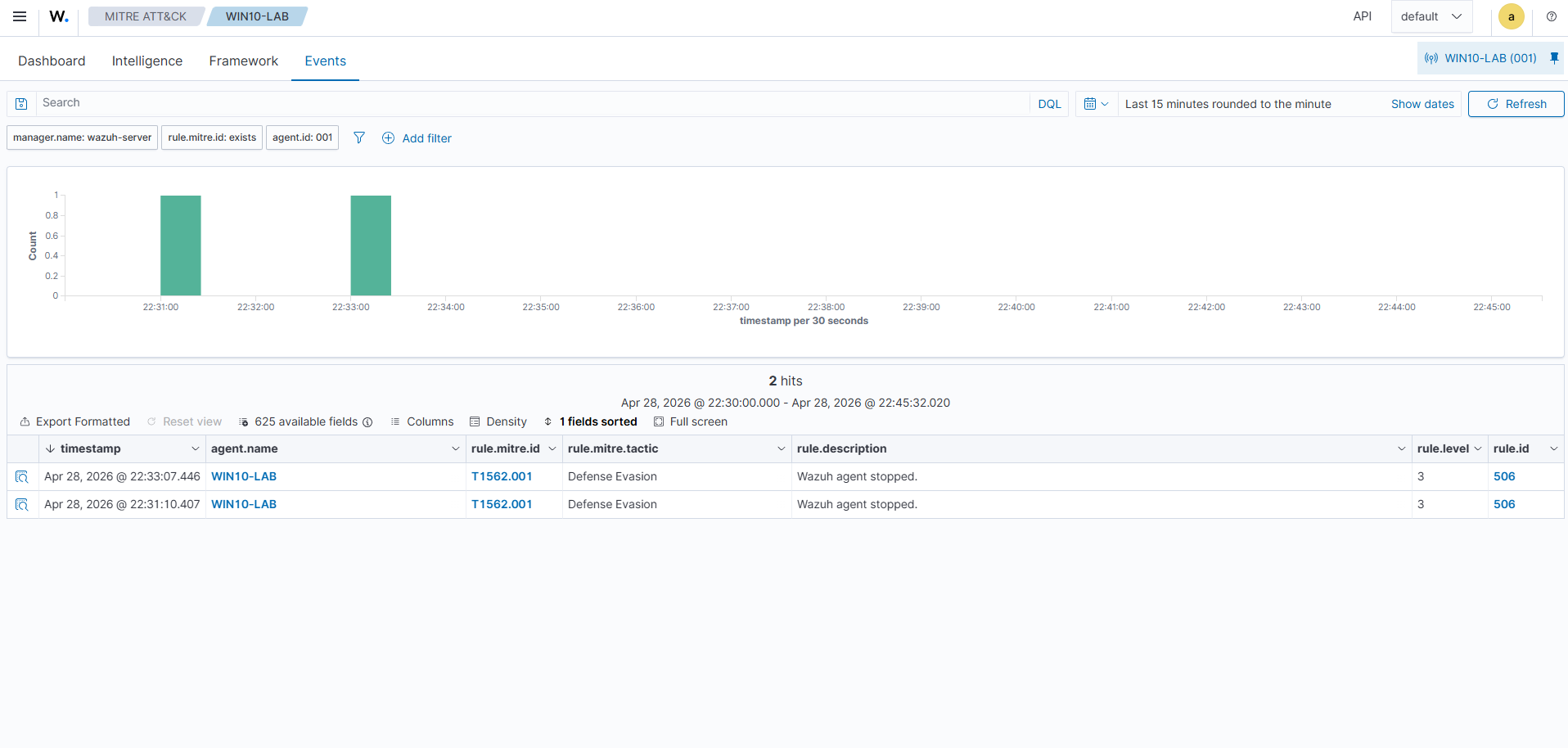The image size is (1568, 748).
Task: Click the histogram bar at 22:33:00
Action: 371,246
